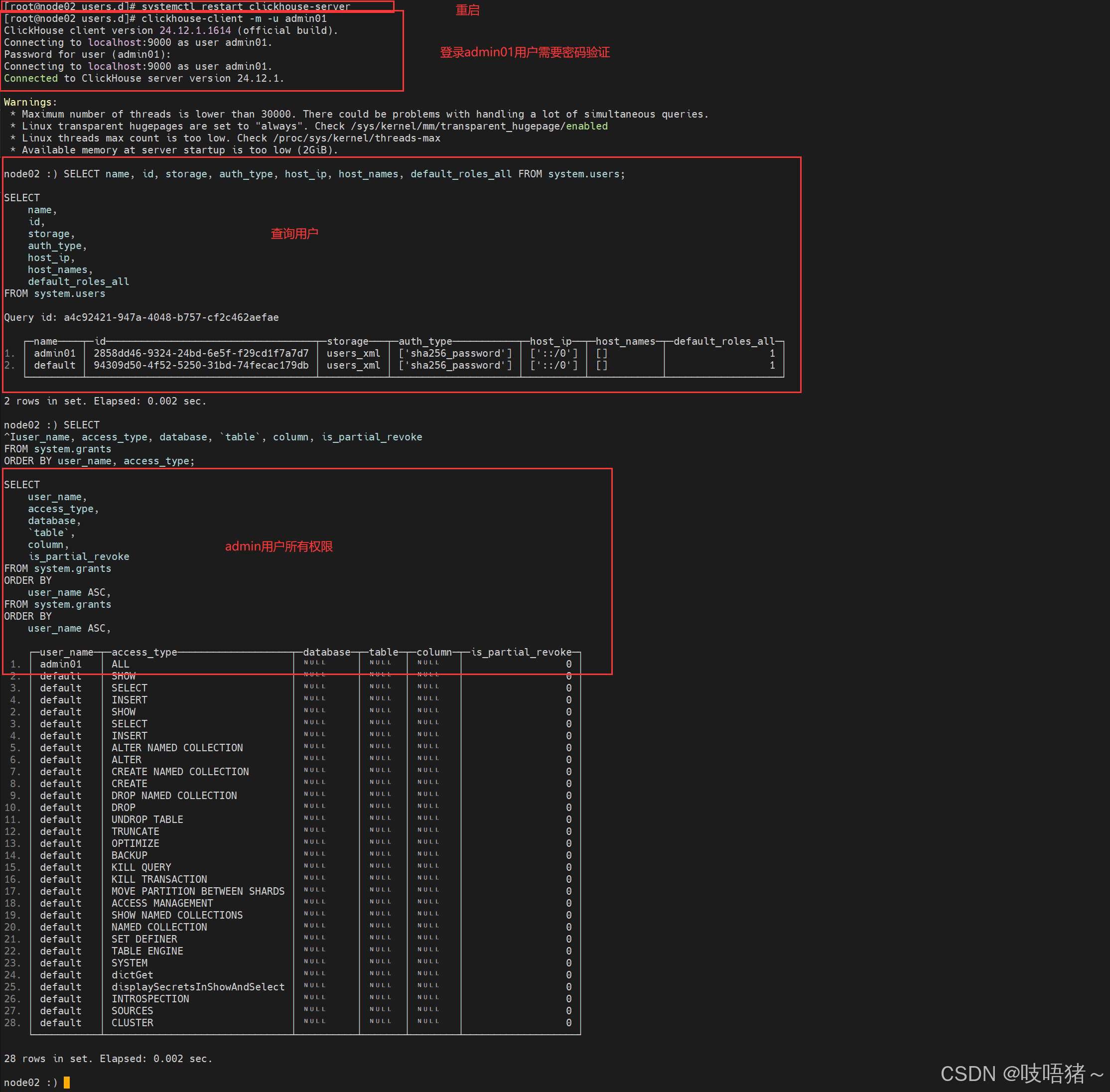Click the CLUSTER access type in row 28

[132, 1023]
